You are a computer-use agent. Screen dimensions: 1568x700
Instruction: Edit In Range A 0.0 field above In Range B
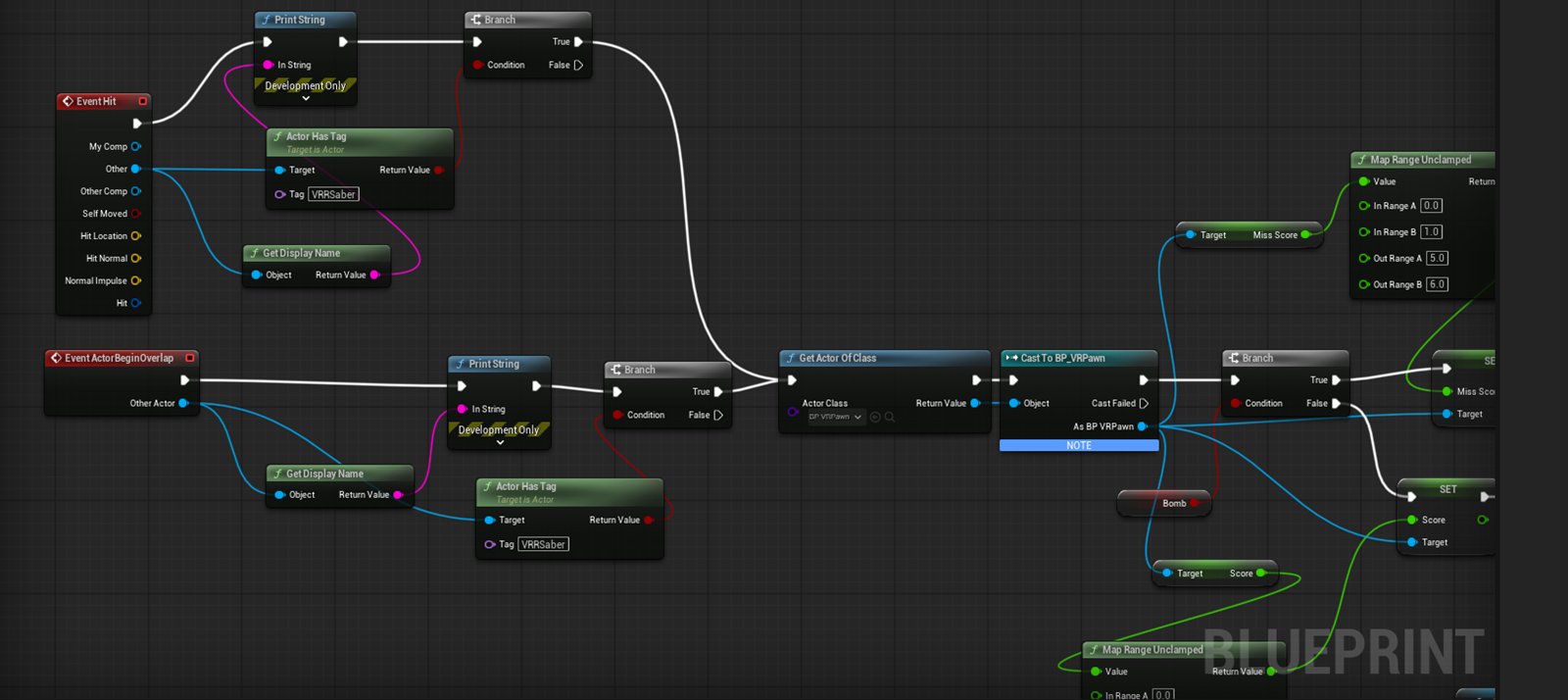click(1432, 206)
